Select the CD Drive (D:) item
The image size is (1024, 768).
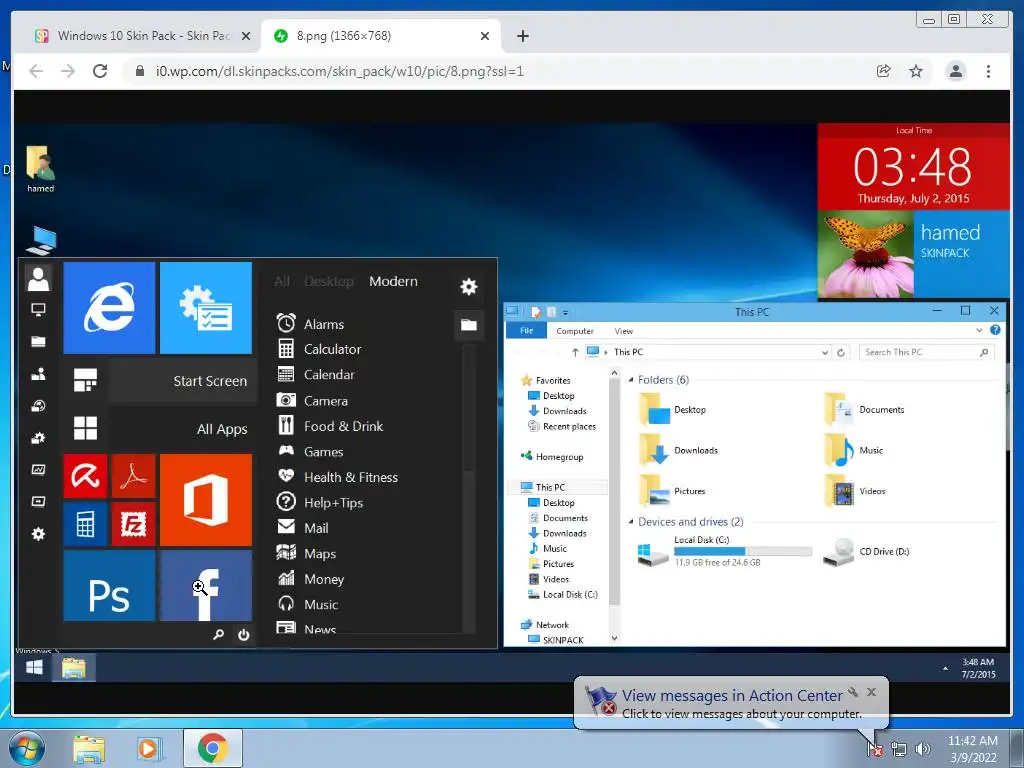point(867,551)
